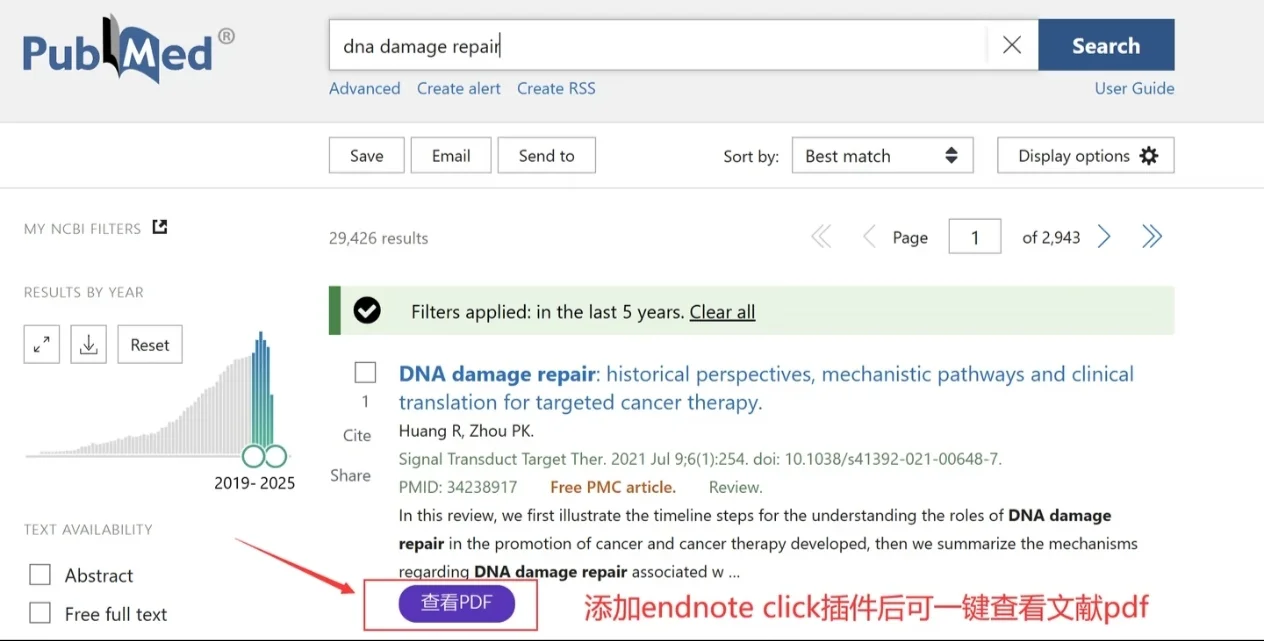Go to next page with arrow icon
This screenshot has width=1264, height=641.
point(1103,236)
